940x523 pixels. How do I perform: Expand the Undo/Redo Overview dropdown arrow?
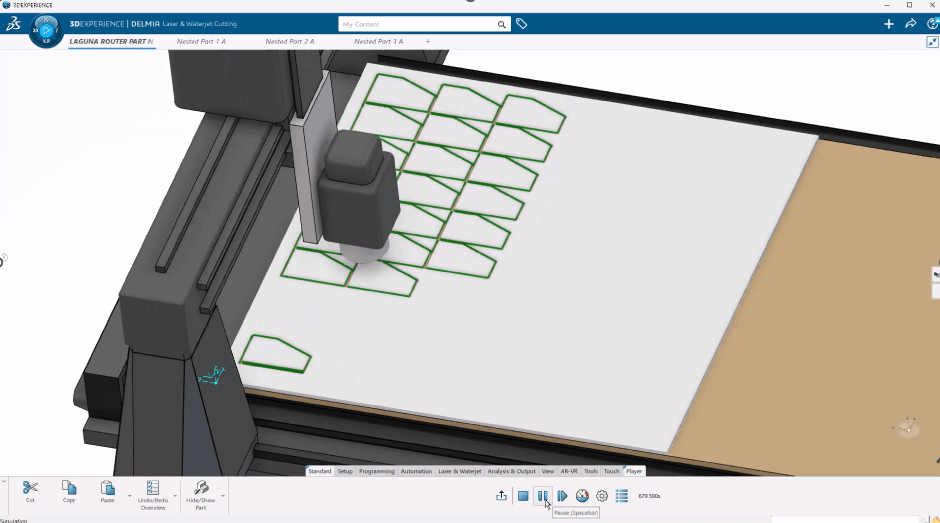(175, 496)
